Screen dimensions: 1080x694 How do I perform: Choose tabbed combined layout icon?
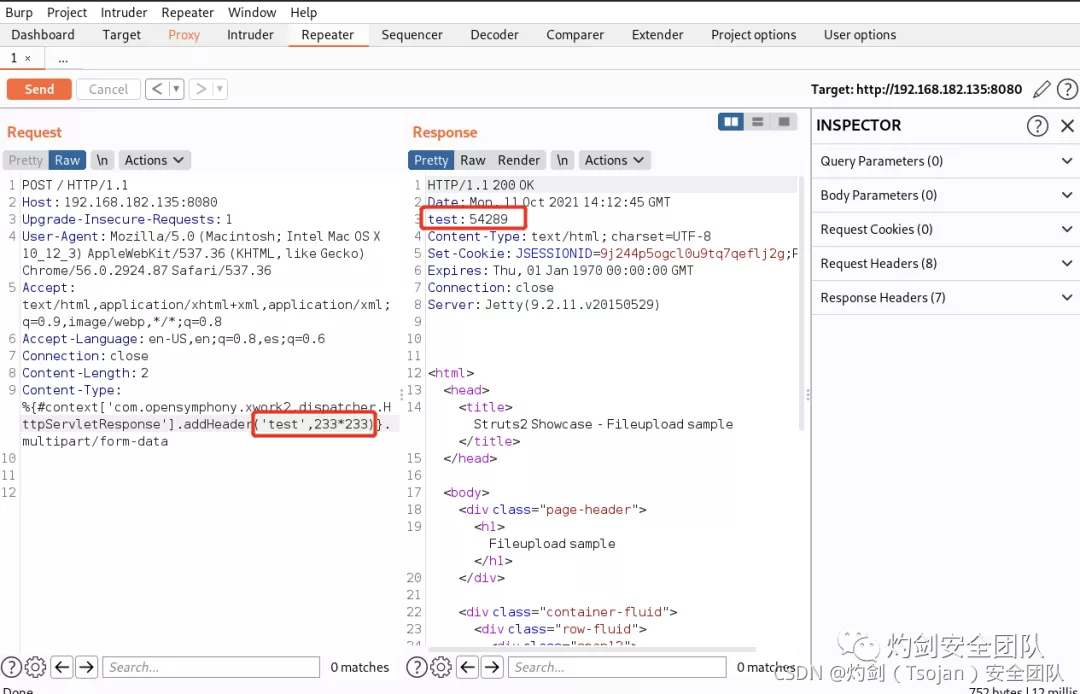coord(784,122)
